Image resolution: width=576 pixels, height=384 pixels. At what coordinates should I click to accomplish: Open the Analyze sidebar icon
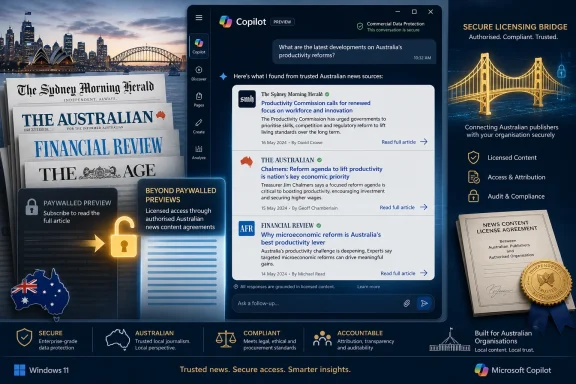pyautogui.click(x=199, y=152)
